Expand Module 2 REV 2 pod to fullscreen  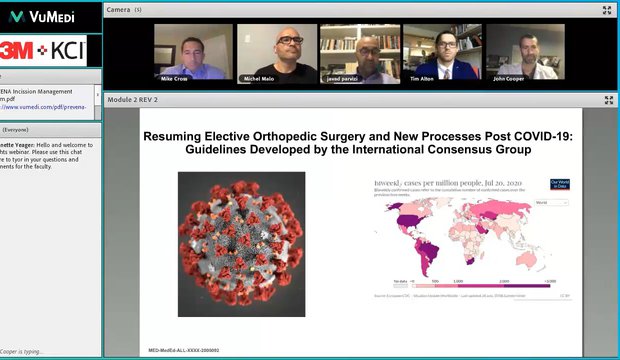tap(609, 100)
